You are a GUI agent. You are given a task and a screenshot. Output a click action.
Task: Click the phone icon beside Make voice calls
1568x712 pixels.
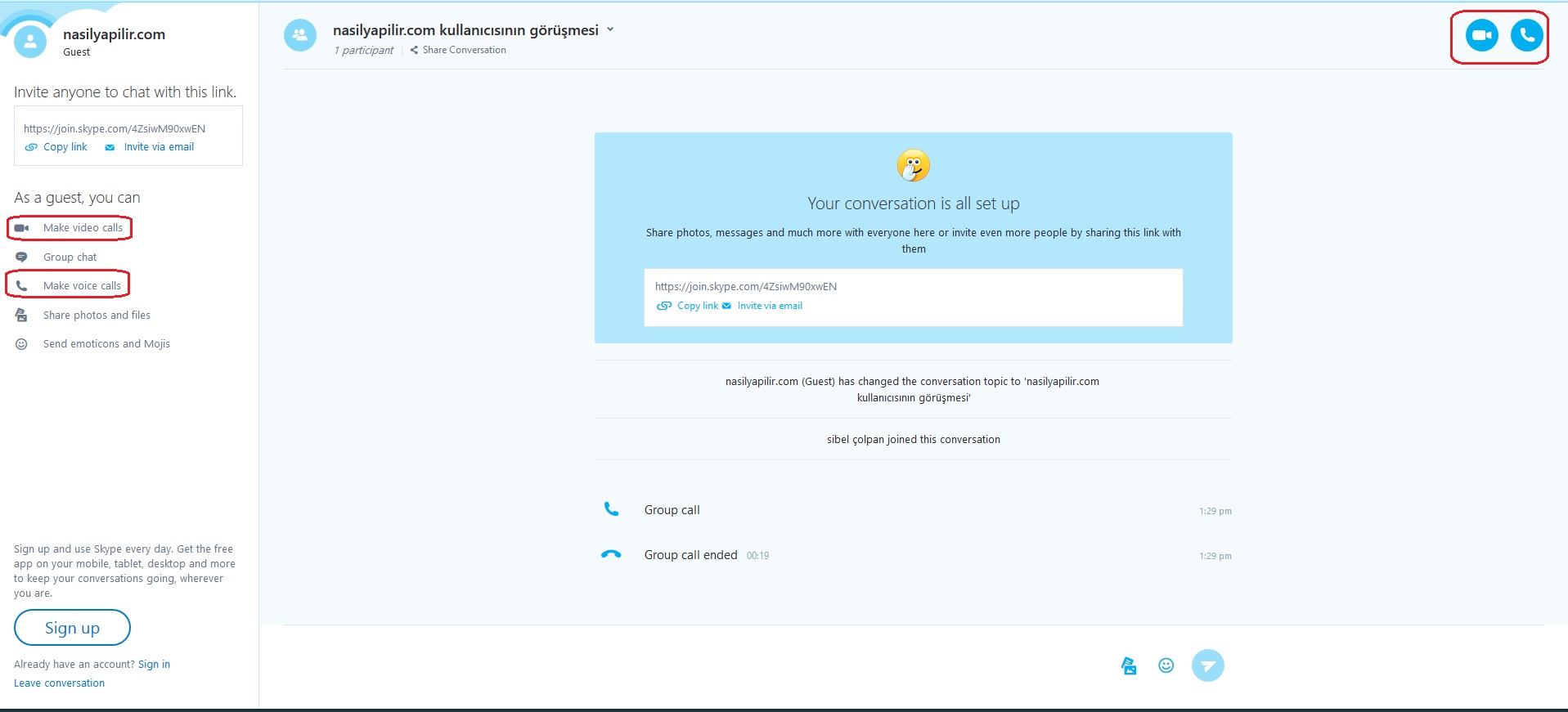pyautogui.click(x=22, y=286)
